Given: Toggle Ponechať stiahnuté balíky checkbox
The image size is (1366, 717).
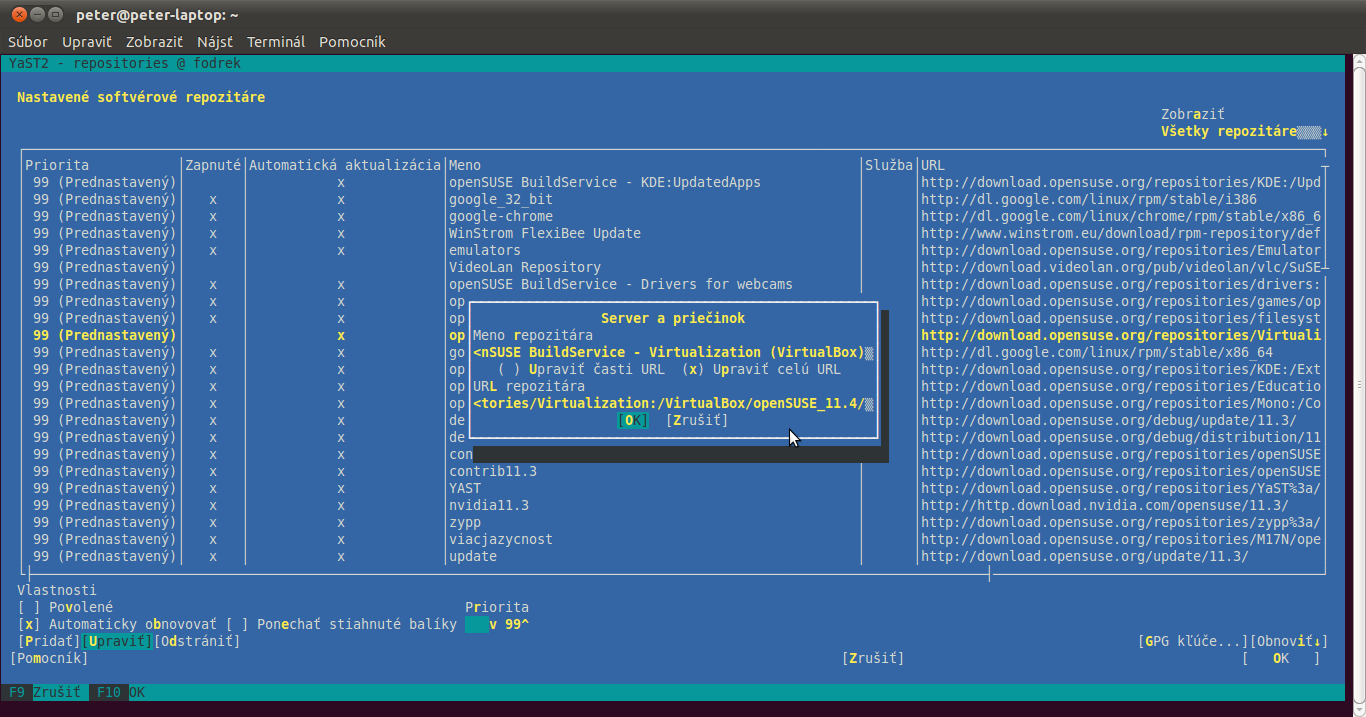Looking at the screenshot, I should pos(341,624).
